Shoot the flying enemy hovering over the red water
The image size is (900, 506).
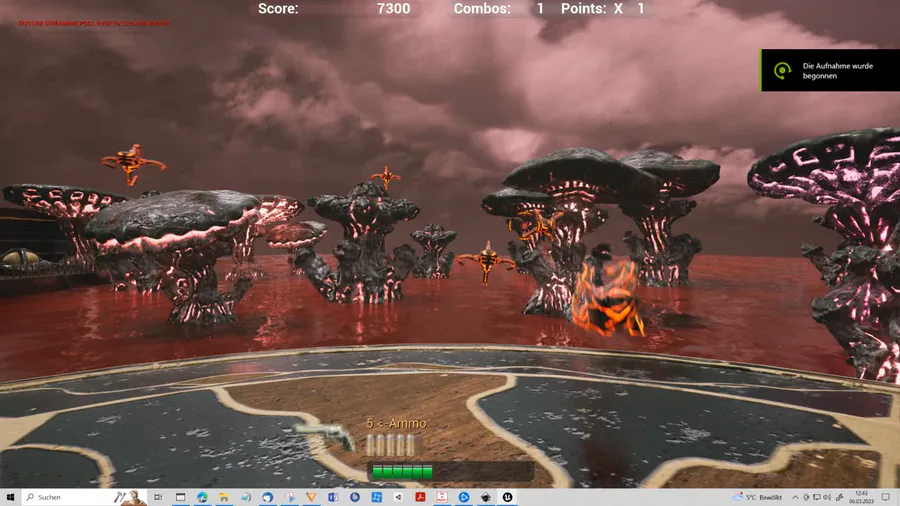pyautogui.click(x=487, y=262)
